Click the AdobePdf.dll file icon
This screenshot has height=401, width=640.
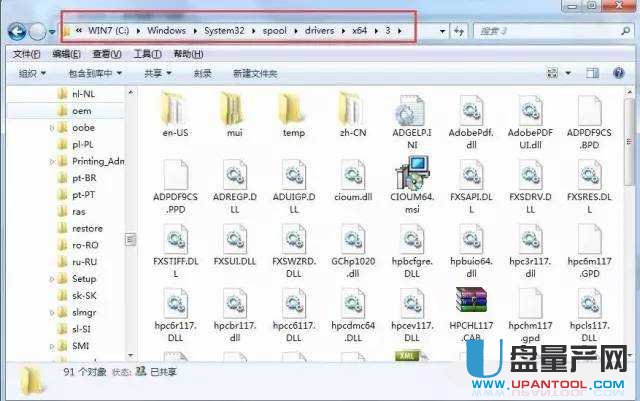coord(470,113)
